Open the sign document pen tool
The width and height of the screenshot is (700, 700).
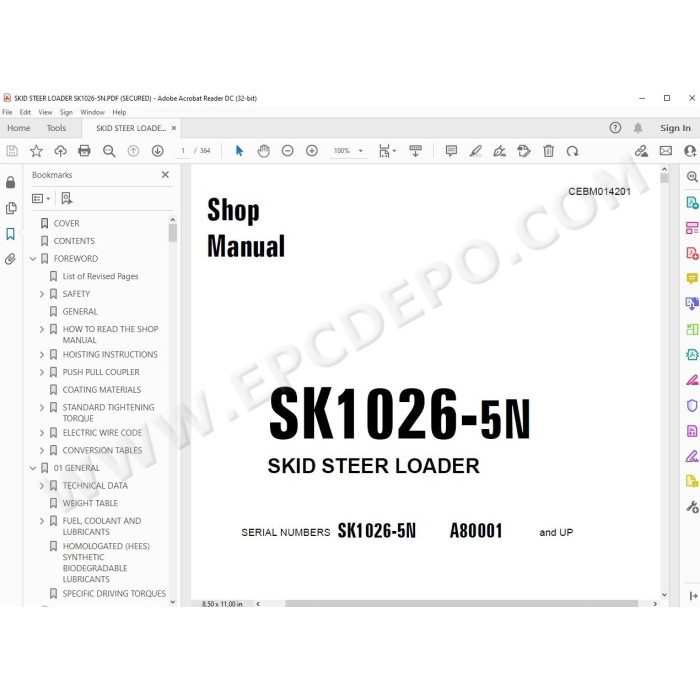pyautogui.click(x=500, y=151)
